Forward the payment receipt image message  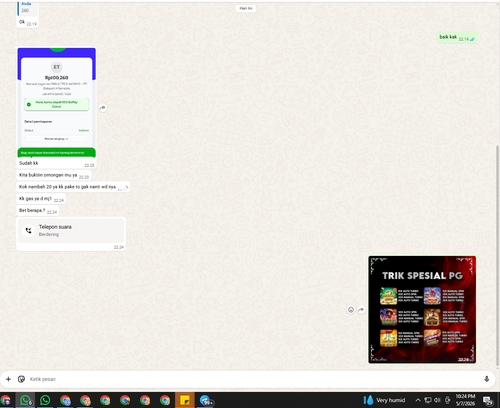click(103, 108)
